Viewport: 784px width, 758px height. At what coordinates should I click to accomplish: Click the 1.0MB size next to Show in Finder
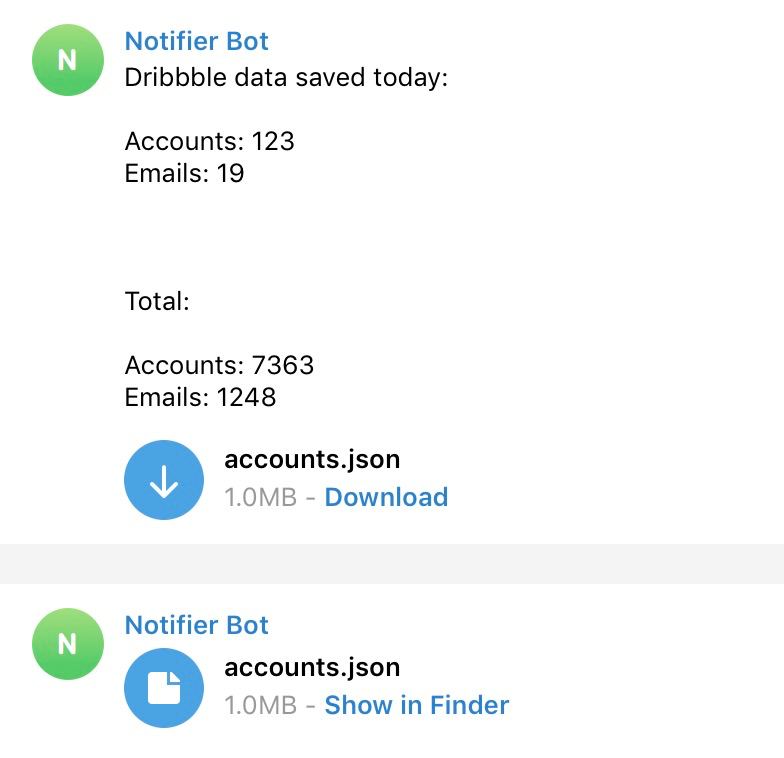[x=260, y=705]
